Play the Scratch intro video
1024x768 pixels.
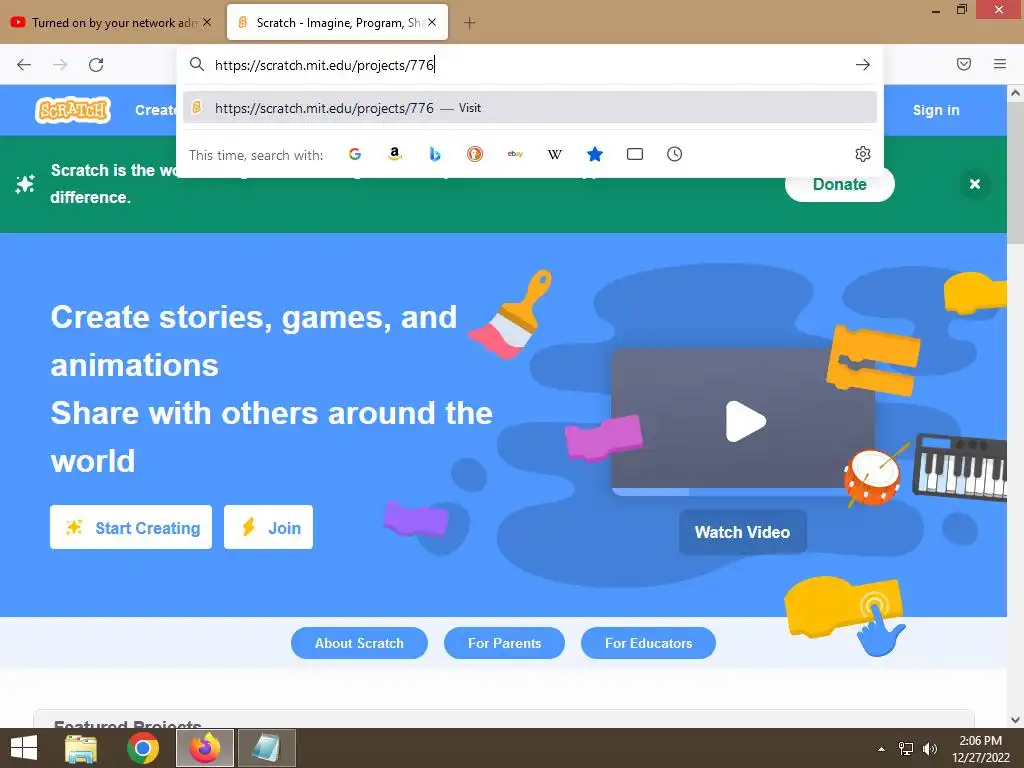[745, 421]
